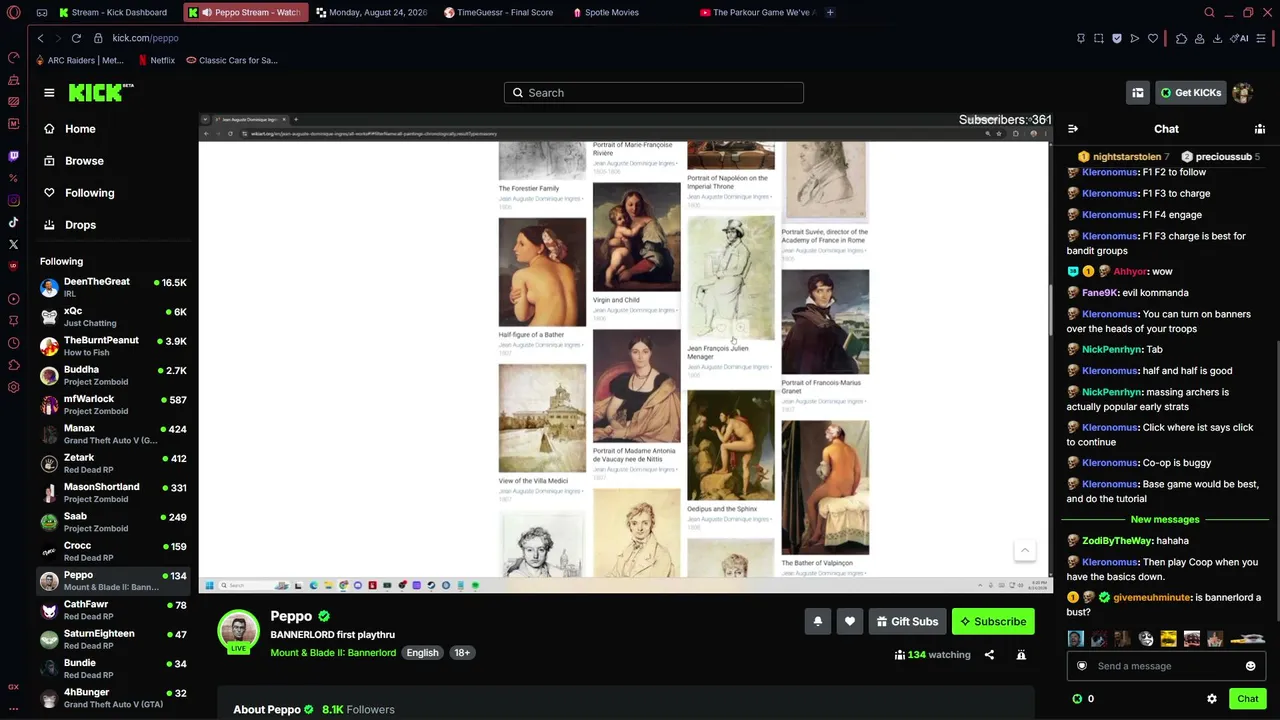Open Browse in Kick sidebar
Image resolution: width=1280 pixels, height=720 pixels.
click(73, 161)
